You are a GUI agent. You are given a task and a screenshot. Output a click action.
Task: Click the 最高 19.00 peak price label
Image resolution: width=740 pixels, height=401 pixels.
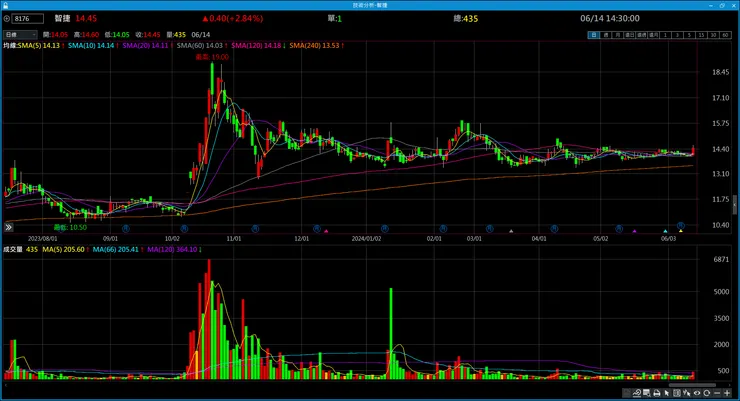(212, 57)
